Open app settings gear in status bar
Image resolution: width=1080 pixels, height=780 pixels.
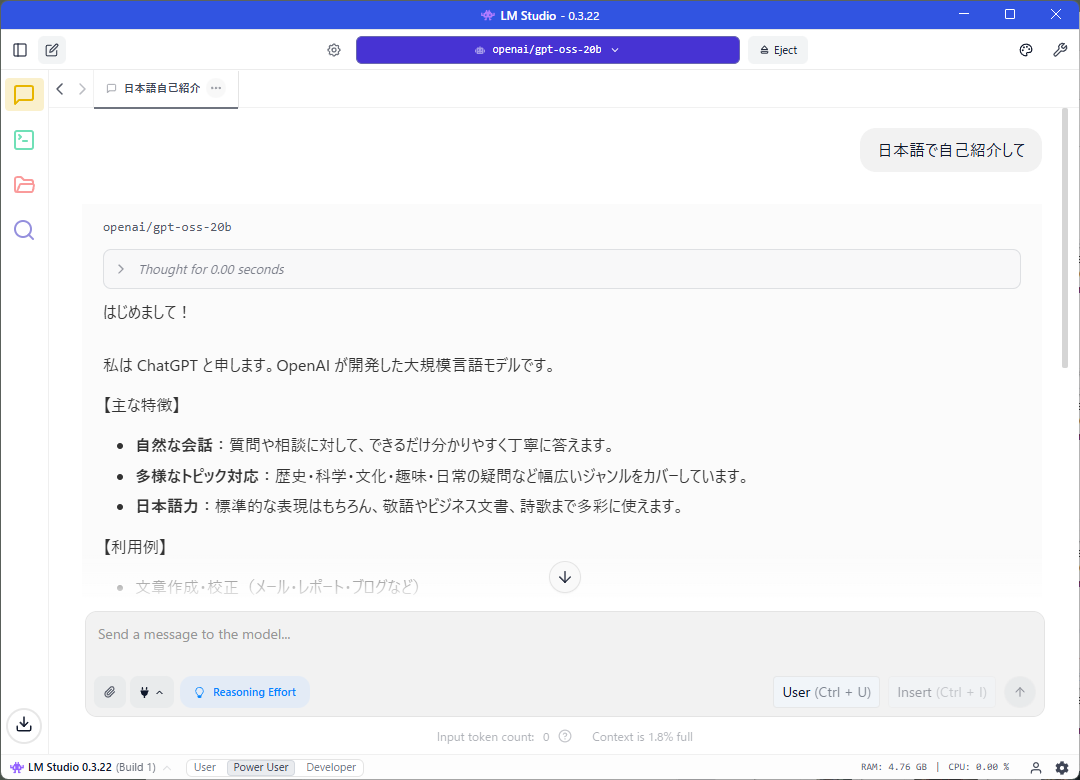pos(1062,767)
